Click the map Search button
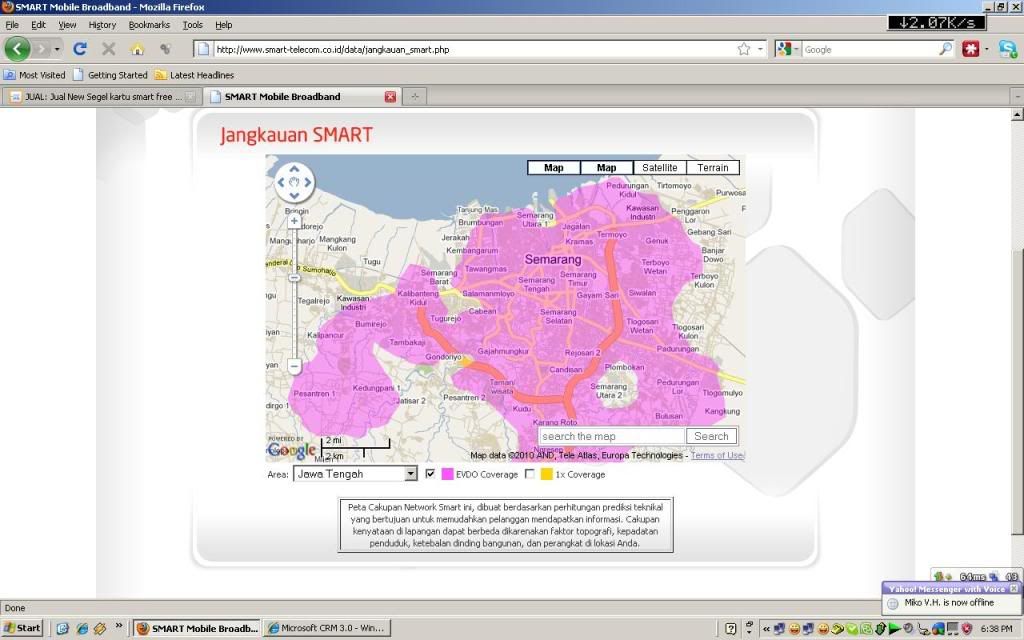 711,436
